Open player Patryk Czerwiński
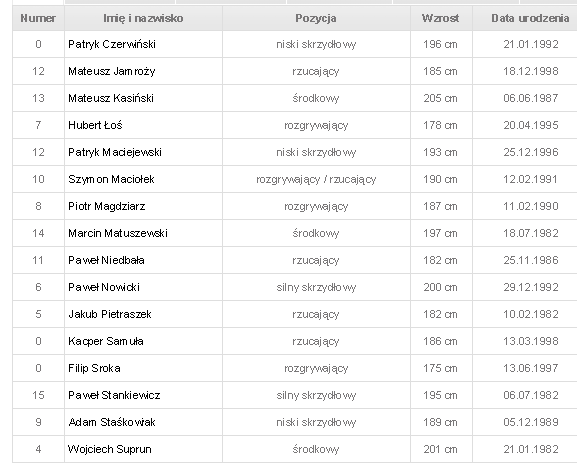Image resolution: width=577 pixels, height=469 pixels. 112,44
